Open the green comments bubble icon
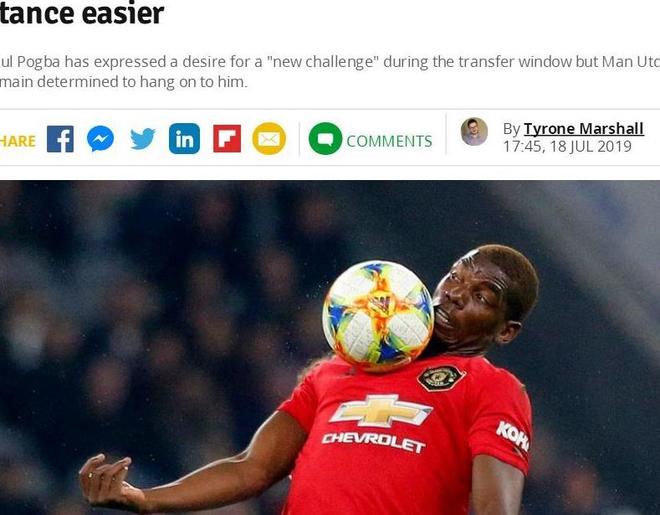The width and height of the screenshot is (660, 515). [x=325, y=138]
